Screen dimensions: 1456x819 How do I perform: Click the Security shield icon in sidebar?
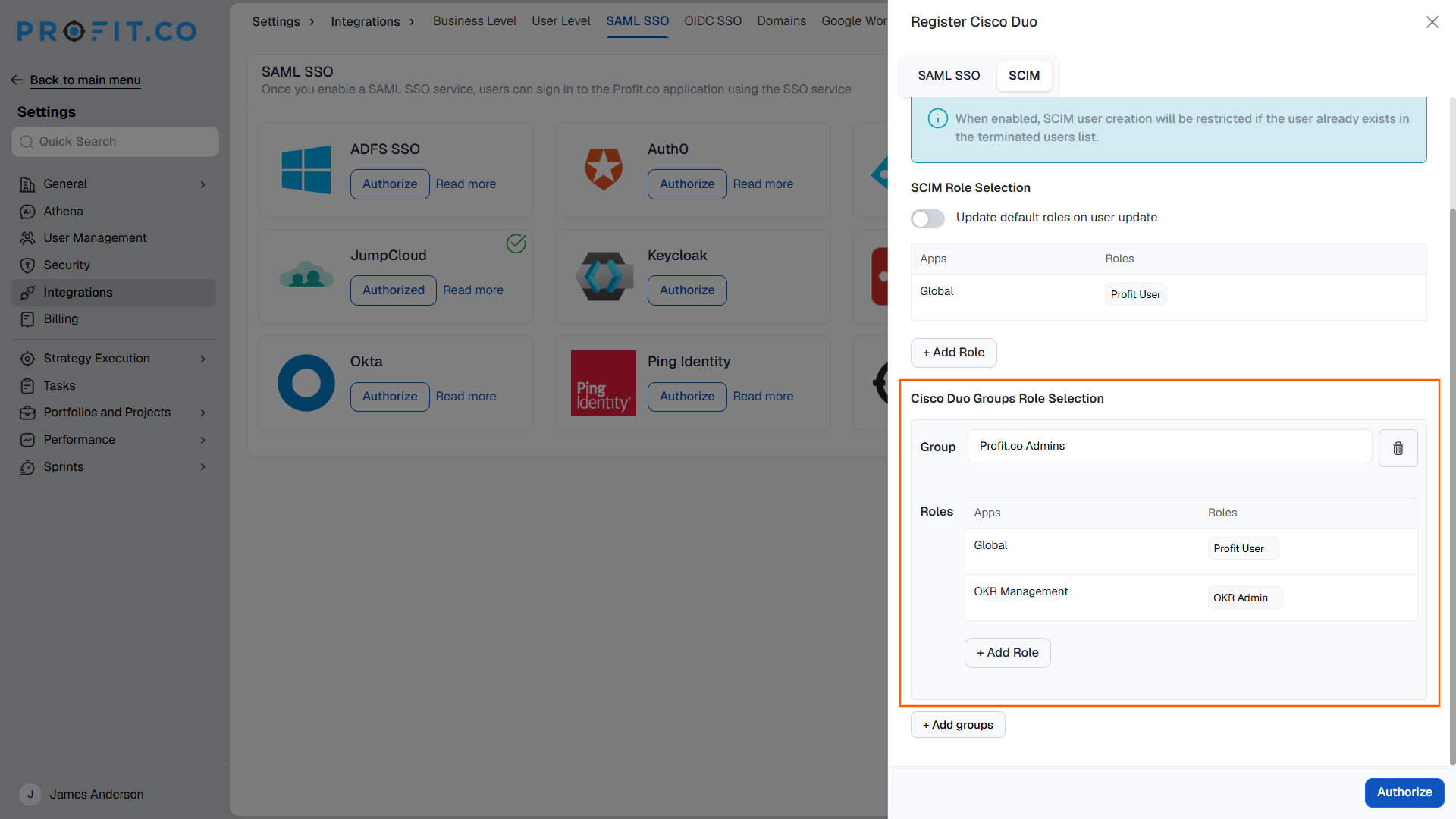pos(27,265)
